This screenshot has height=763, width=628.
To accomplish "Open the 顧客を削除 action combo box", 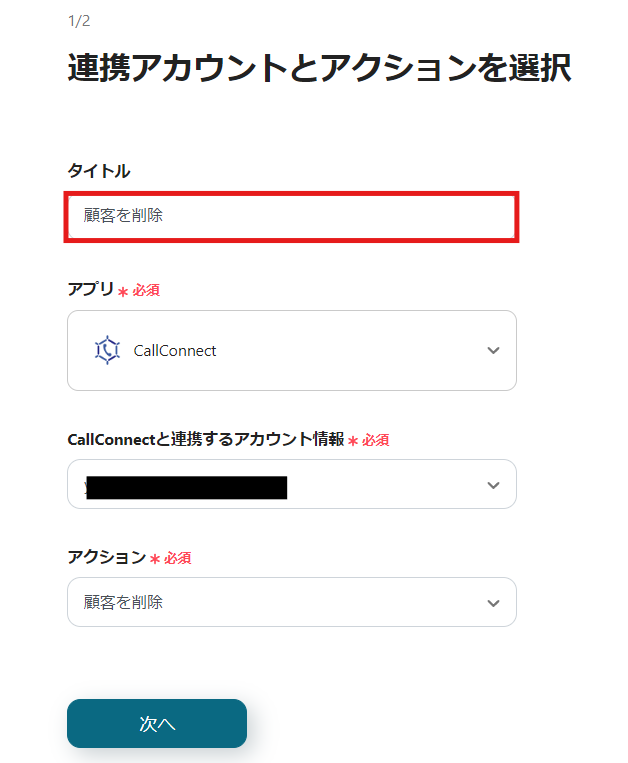I will (x=270, y=602).
